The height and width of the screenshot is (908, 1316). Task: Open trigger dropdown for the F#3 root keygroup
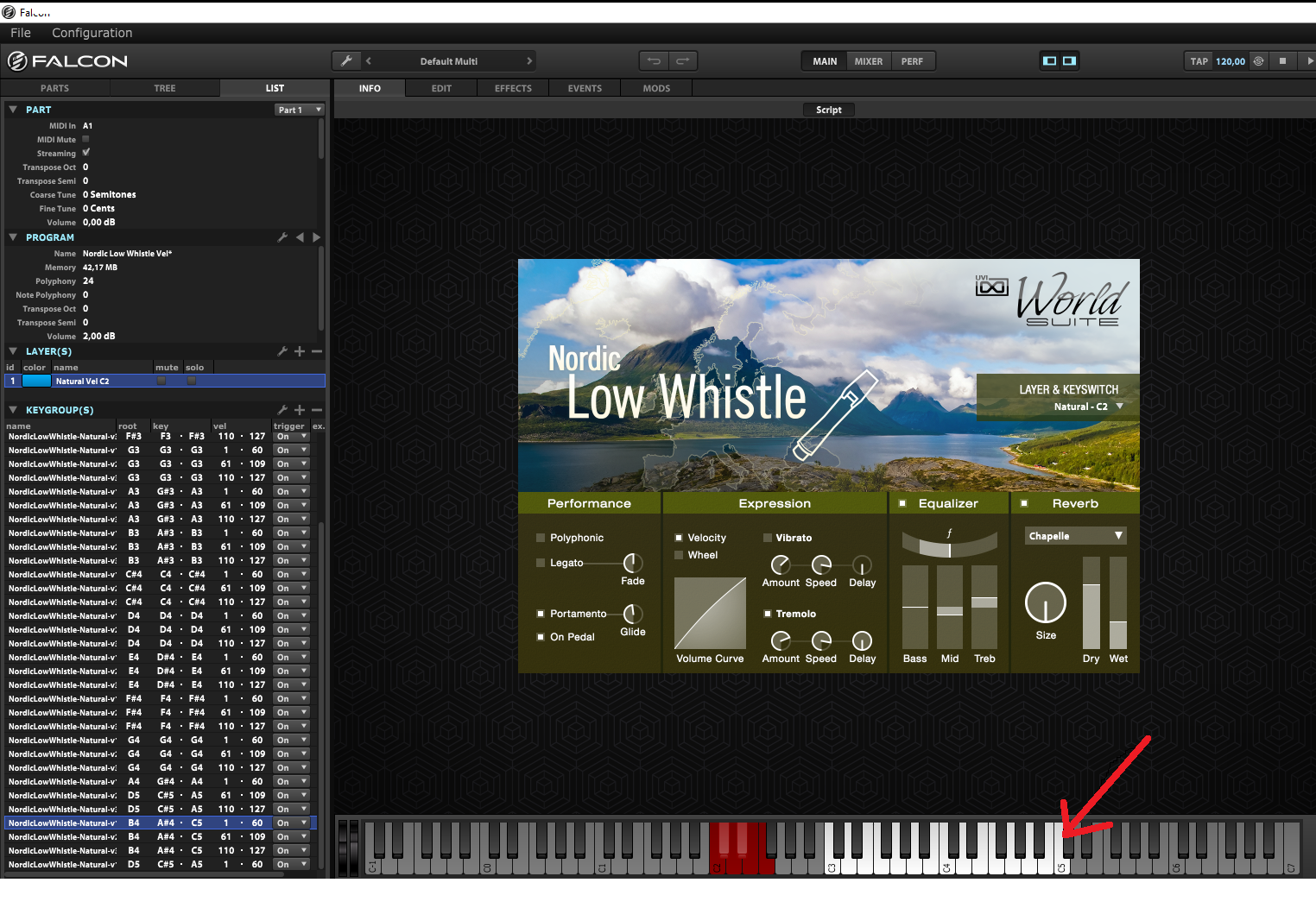click(x=292, y=437)
